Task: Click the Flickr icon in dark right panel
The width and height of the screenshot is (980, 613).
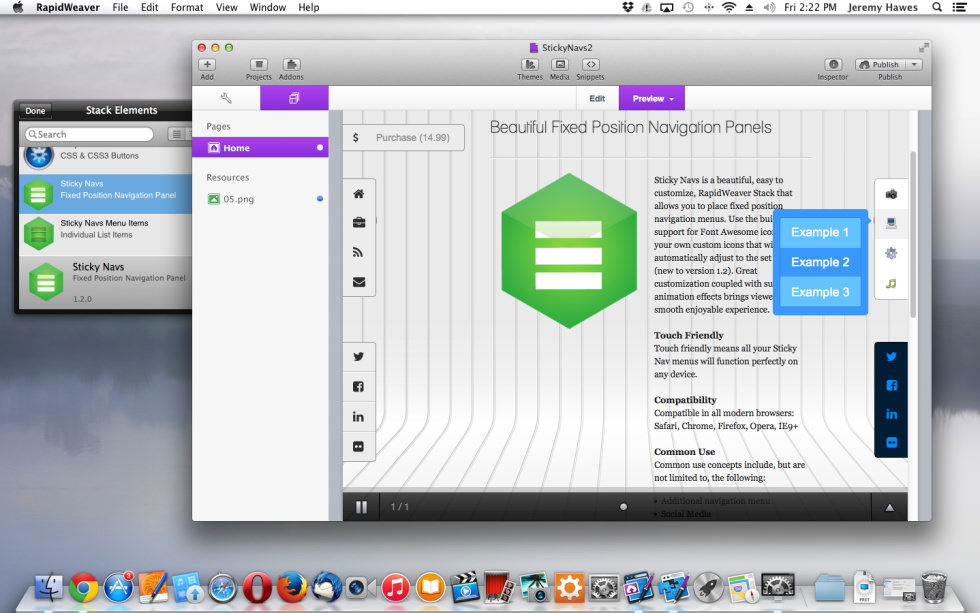Action: pyautogui.click(x=891, y=442)
